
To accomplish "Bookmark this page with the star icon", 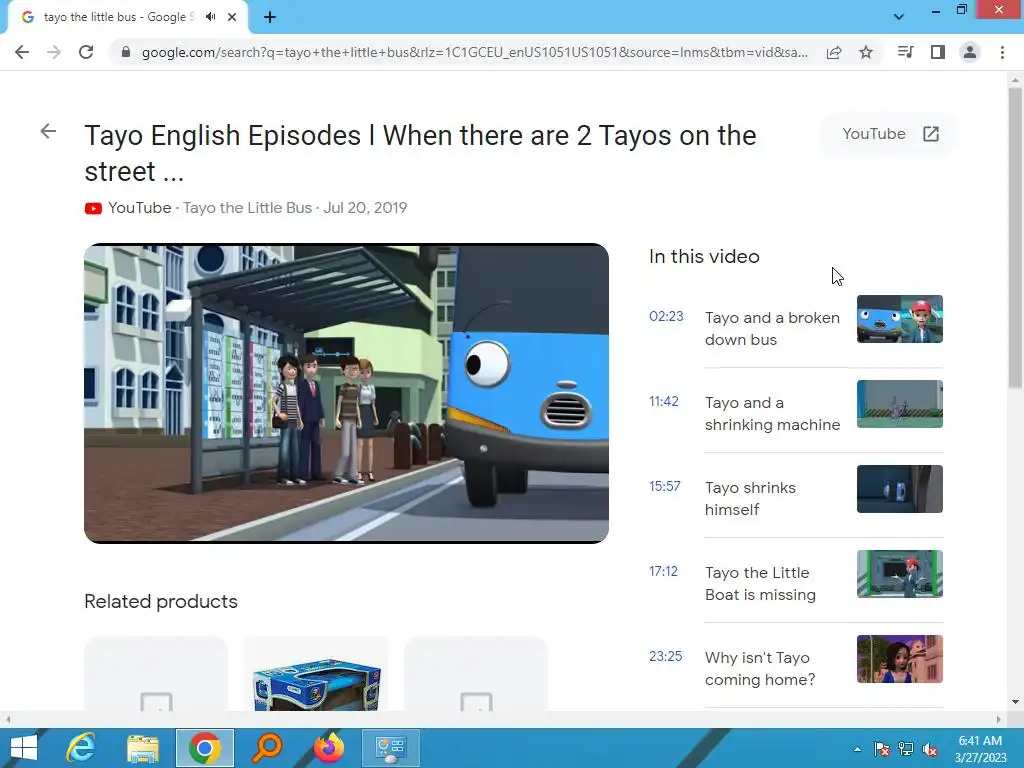I will [866, 52].
